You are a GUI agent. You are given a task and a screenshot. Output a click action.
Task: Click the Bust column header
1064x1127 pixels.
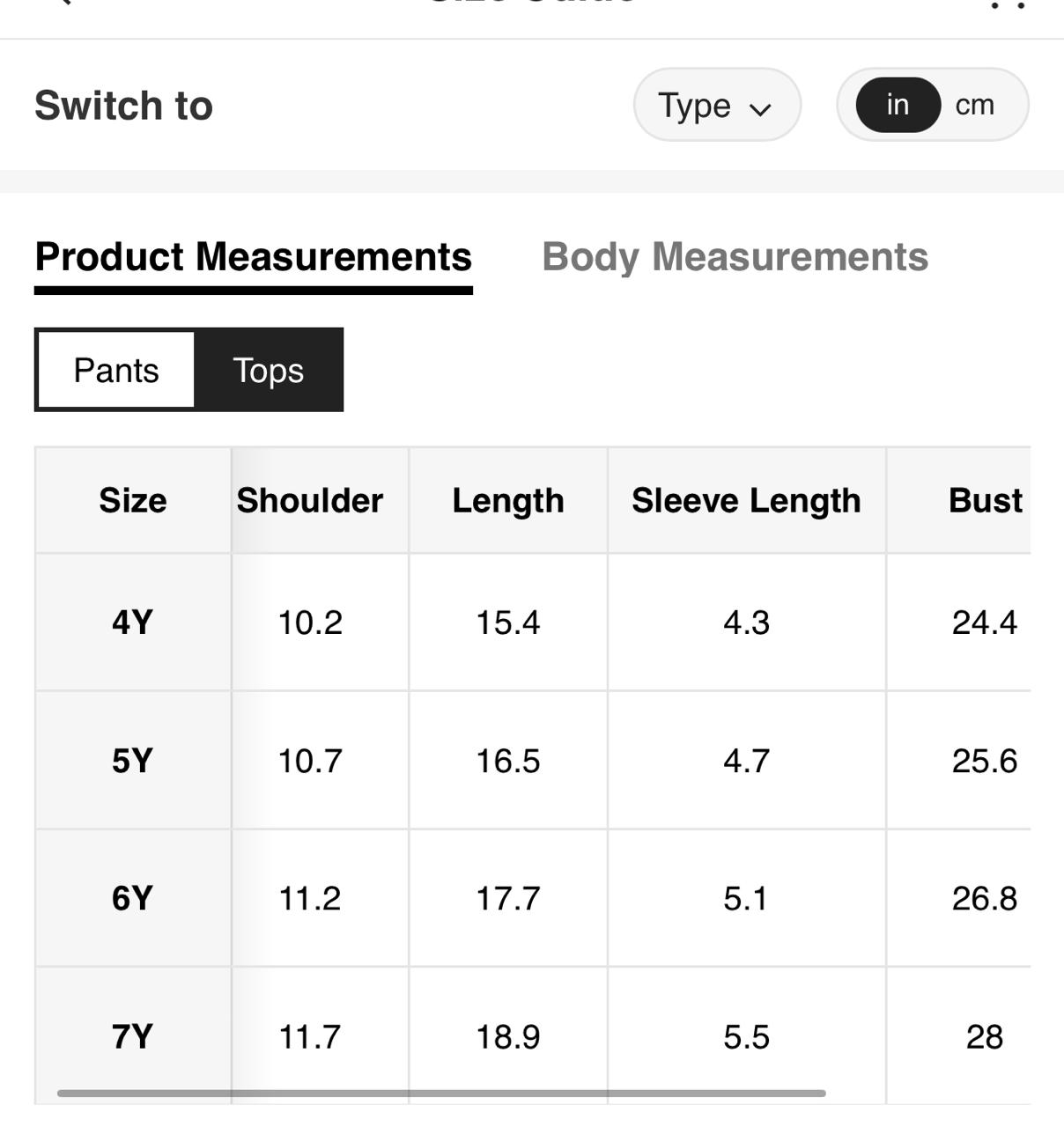985,500
